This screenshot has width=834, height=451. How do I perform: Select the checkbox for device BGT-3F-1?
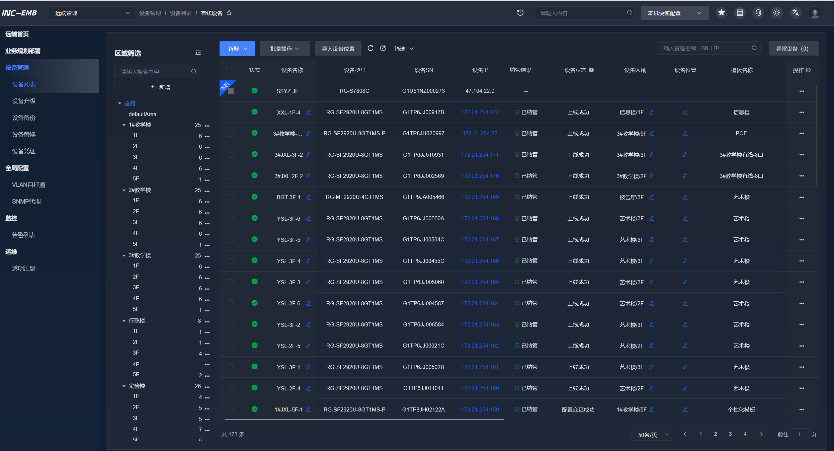(x=231, y=197)
